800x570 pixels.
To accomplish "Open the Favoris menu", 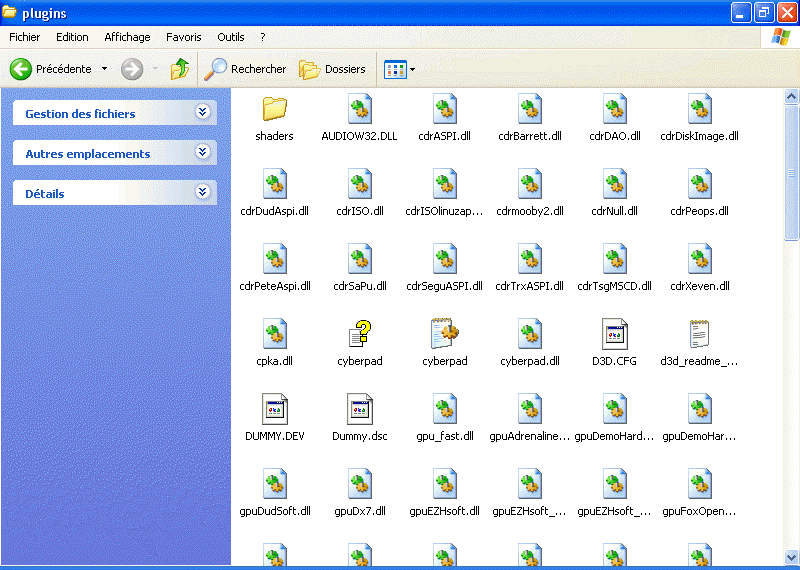I will pyautogui.click(x=184, y=37).
